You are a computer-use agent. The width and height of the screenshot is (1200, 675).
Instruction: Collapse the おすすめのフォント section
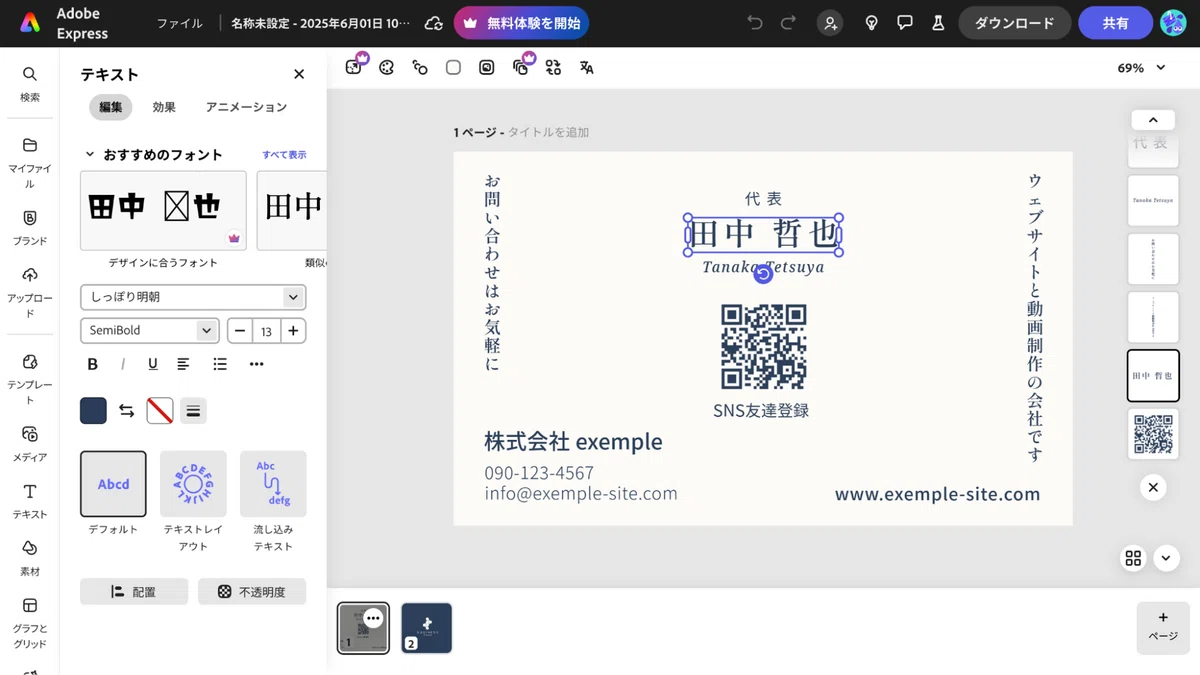[89, 155]
